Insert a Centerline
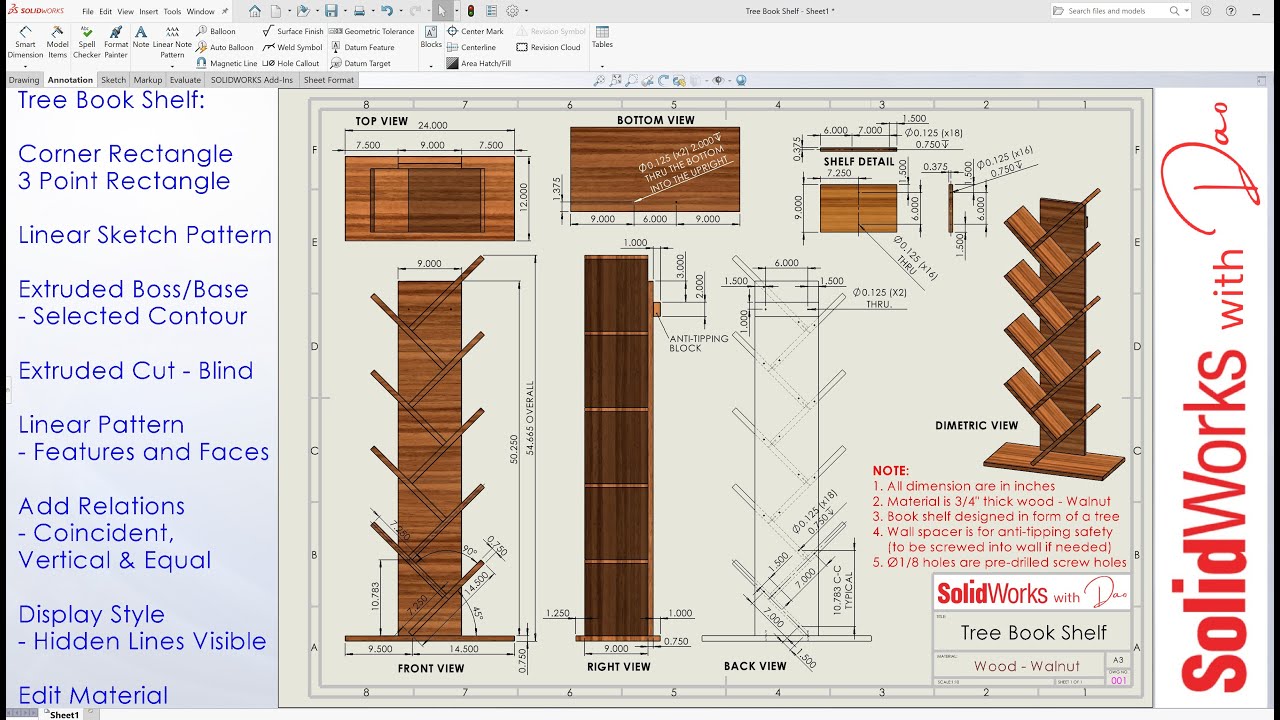This screenshot has width=1280, height=720. coord(472,47)
